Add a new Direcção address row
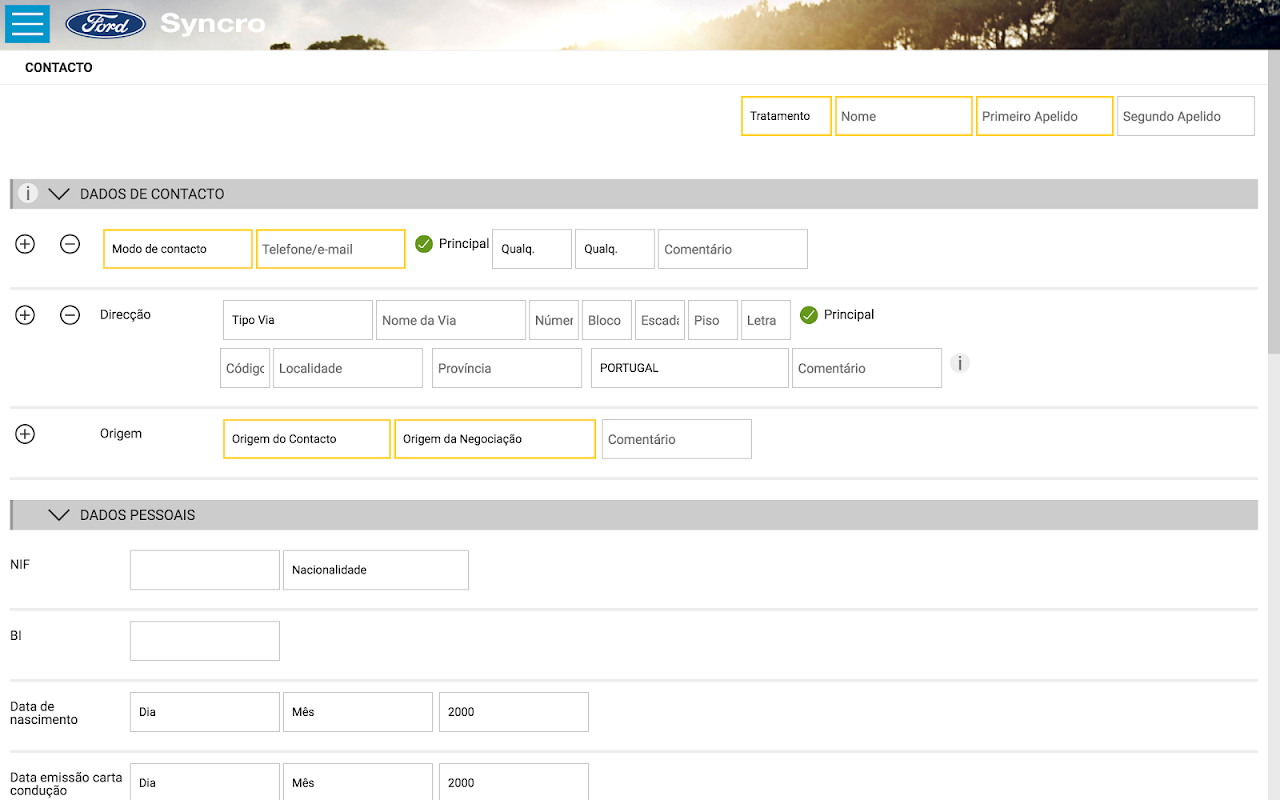The height and width of the screenshot is (800, 1280). pos(25,315)
